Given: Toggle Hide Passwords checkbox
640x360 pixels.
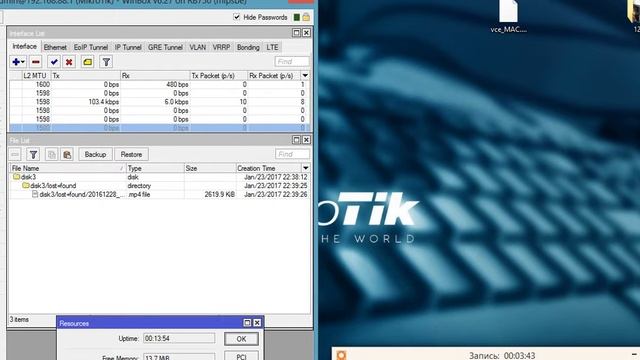Looking at the screenshot, I should tap(236, 17).
